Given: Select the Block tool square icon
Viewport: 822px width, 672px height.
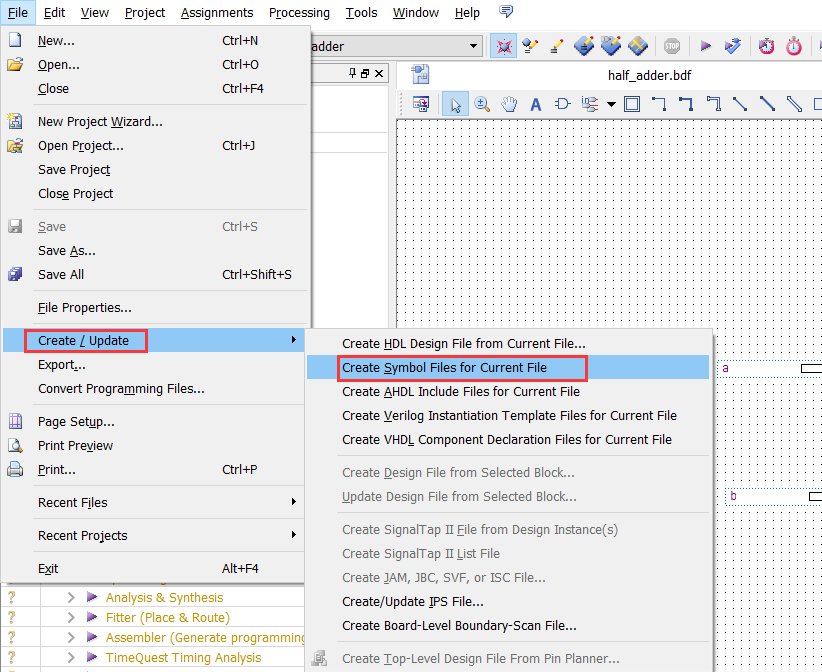Looking at the screenshot, I should (632, 104).
